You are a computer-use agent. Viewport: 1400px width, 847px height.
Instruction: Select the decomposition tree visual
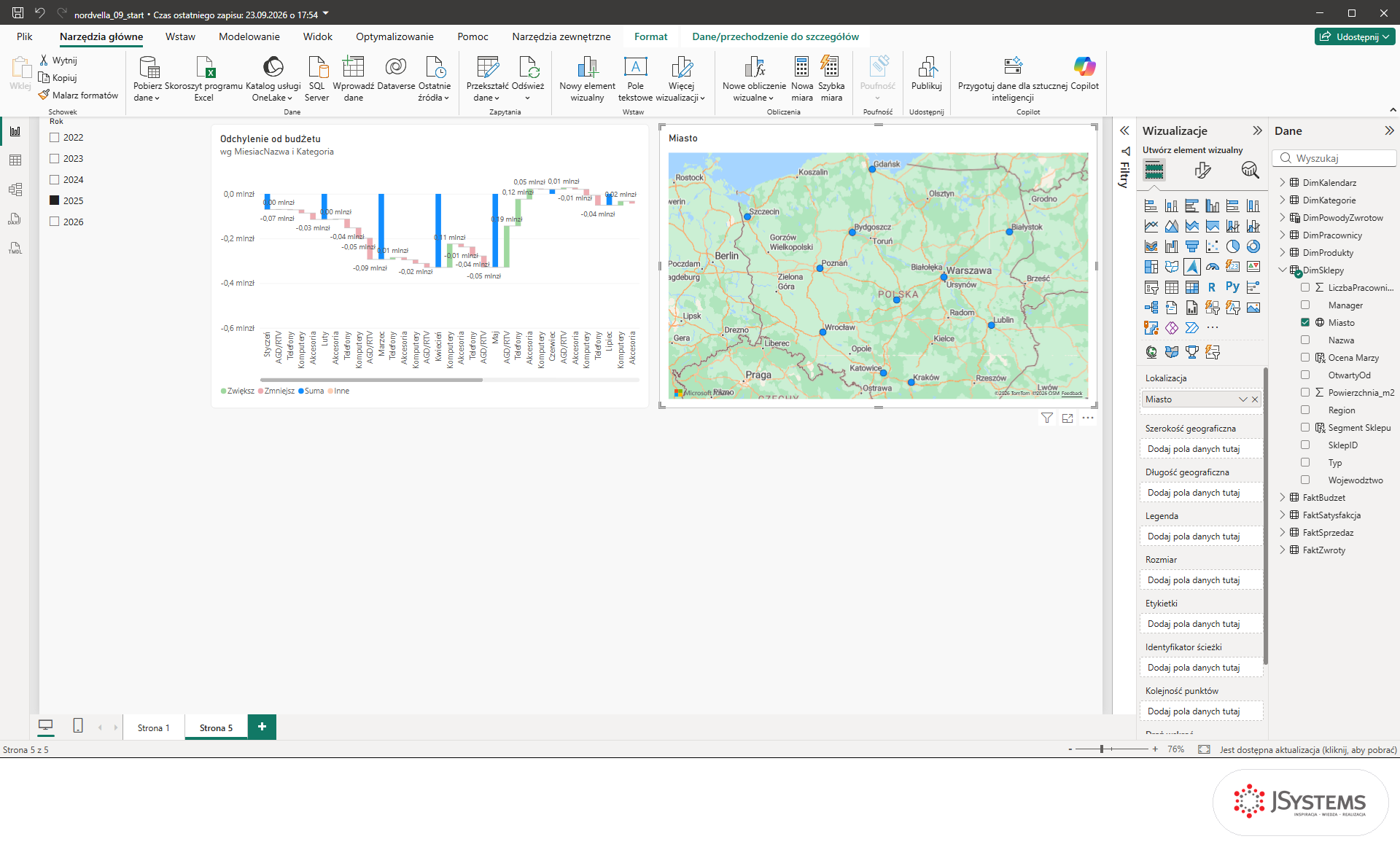[1151, 308]
